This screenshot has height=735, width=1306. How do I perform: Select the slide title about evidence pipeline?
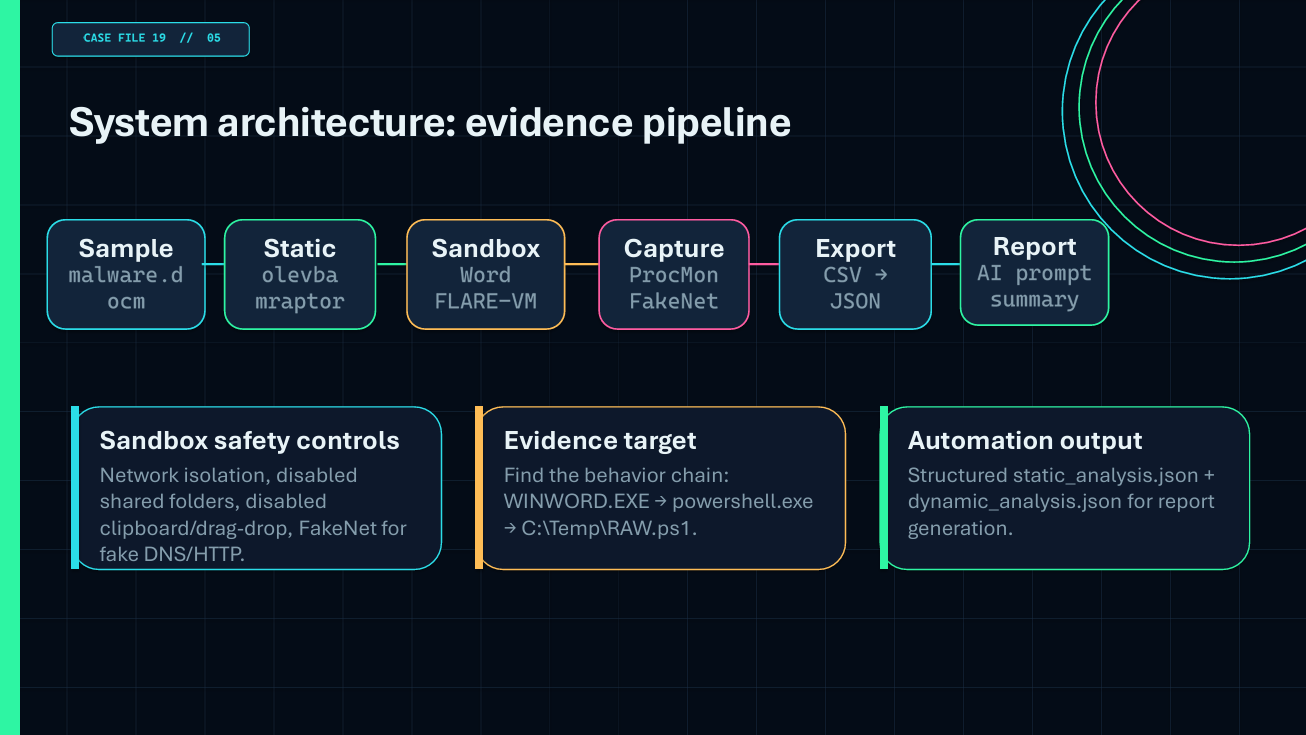(430, 123)
